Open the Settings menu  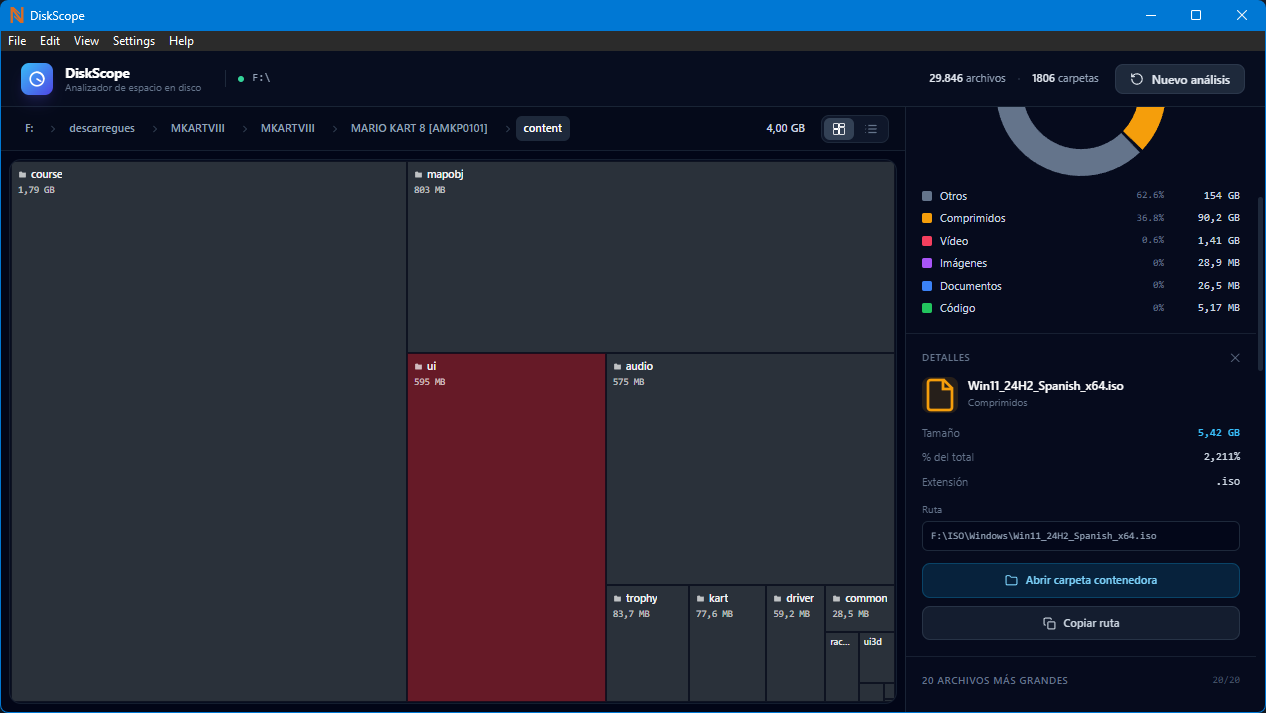134,41
